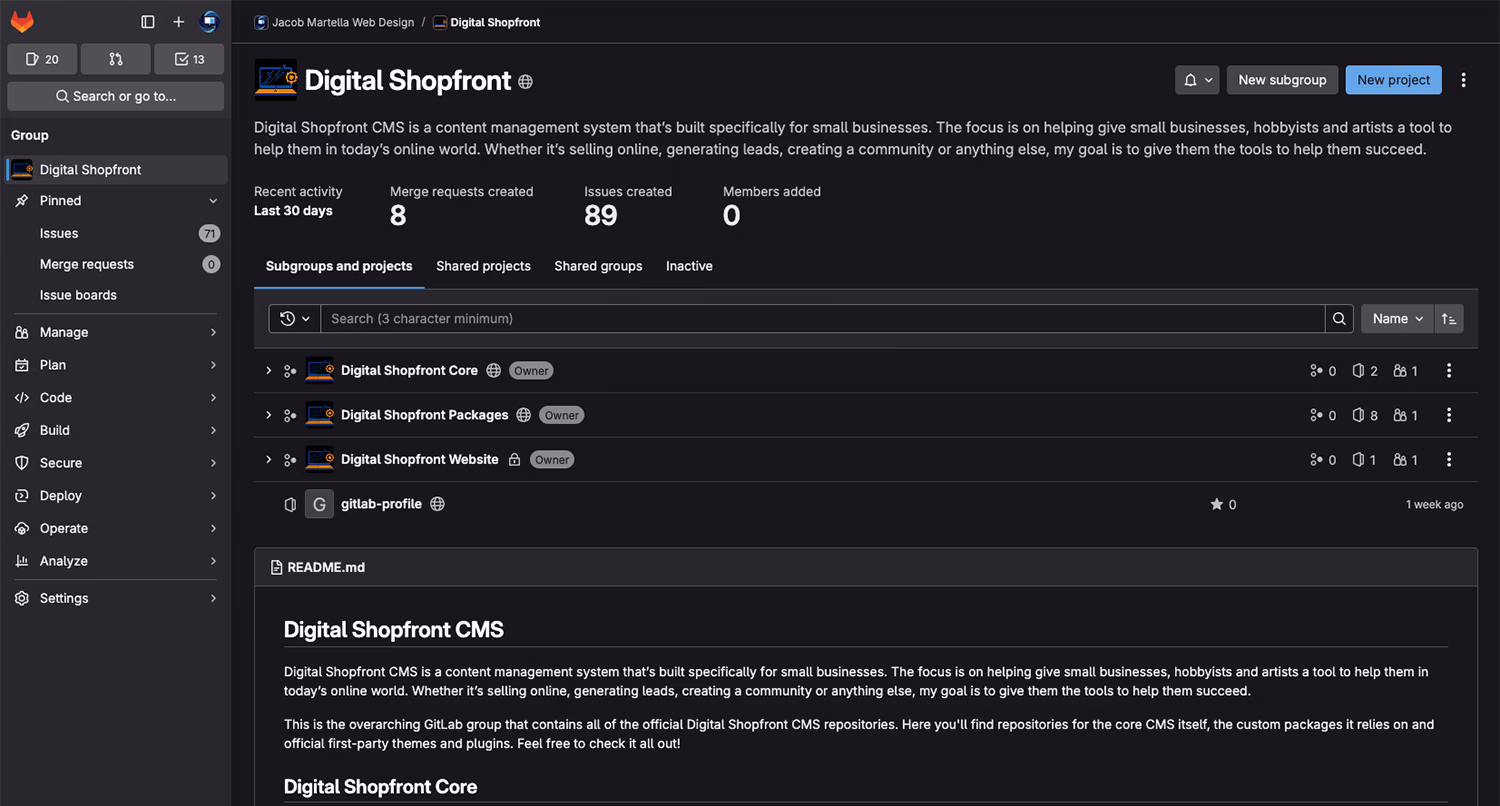This screenshot has height=806, width=1500.
Task: Open the Digital Shopfront Packages group link
Action: (424, 415)
